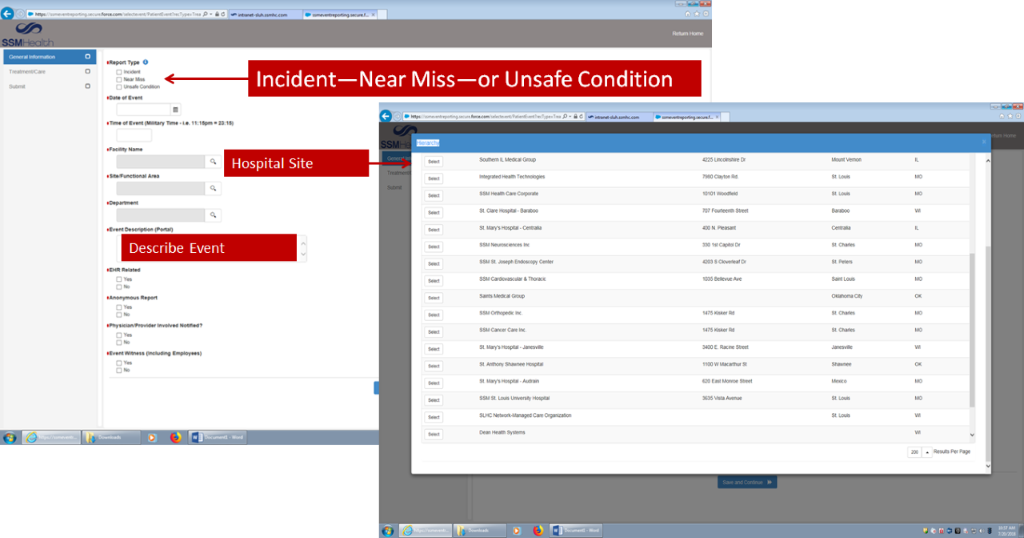
Task: Click the list scroll-down arrow in Hierarchy dialog
Action: pos(972,435)
